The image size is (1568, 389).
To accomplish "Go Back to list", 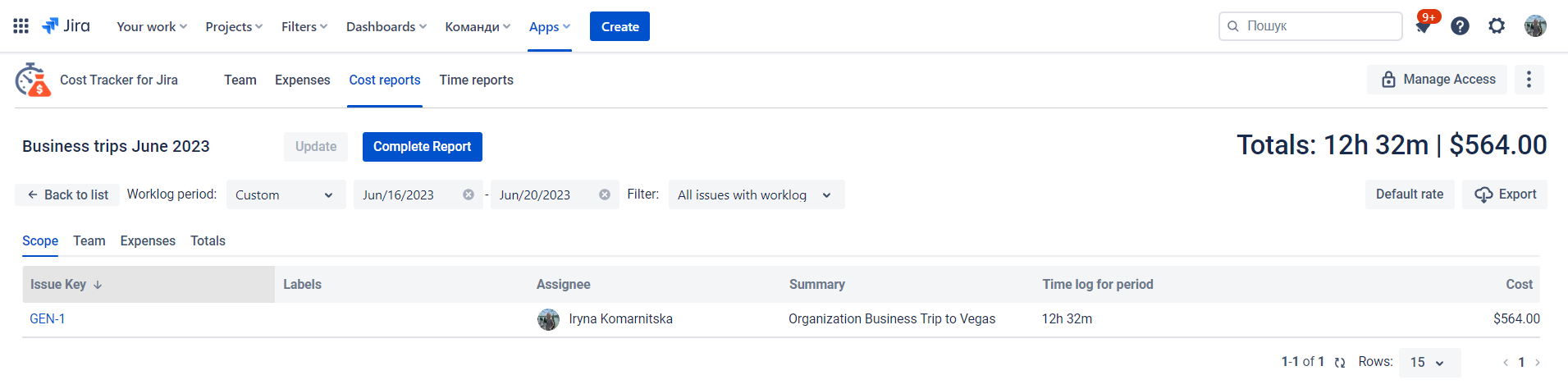I will coord(67,194).
